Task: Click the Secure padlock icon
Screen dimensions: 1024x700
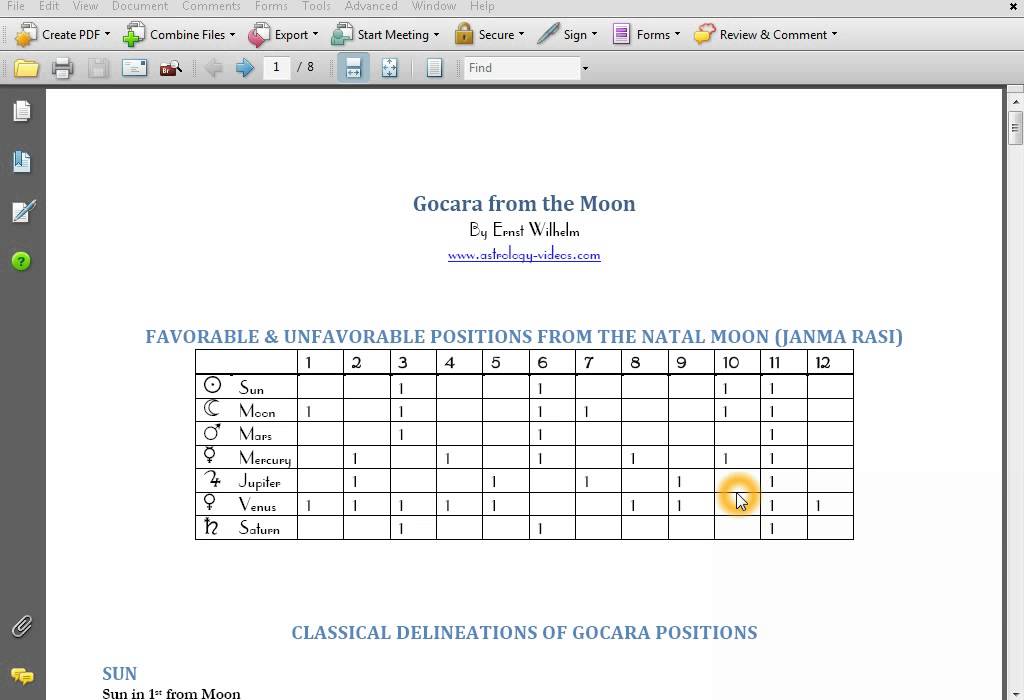Action: pos(464,34)
